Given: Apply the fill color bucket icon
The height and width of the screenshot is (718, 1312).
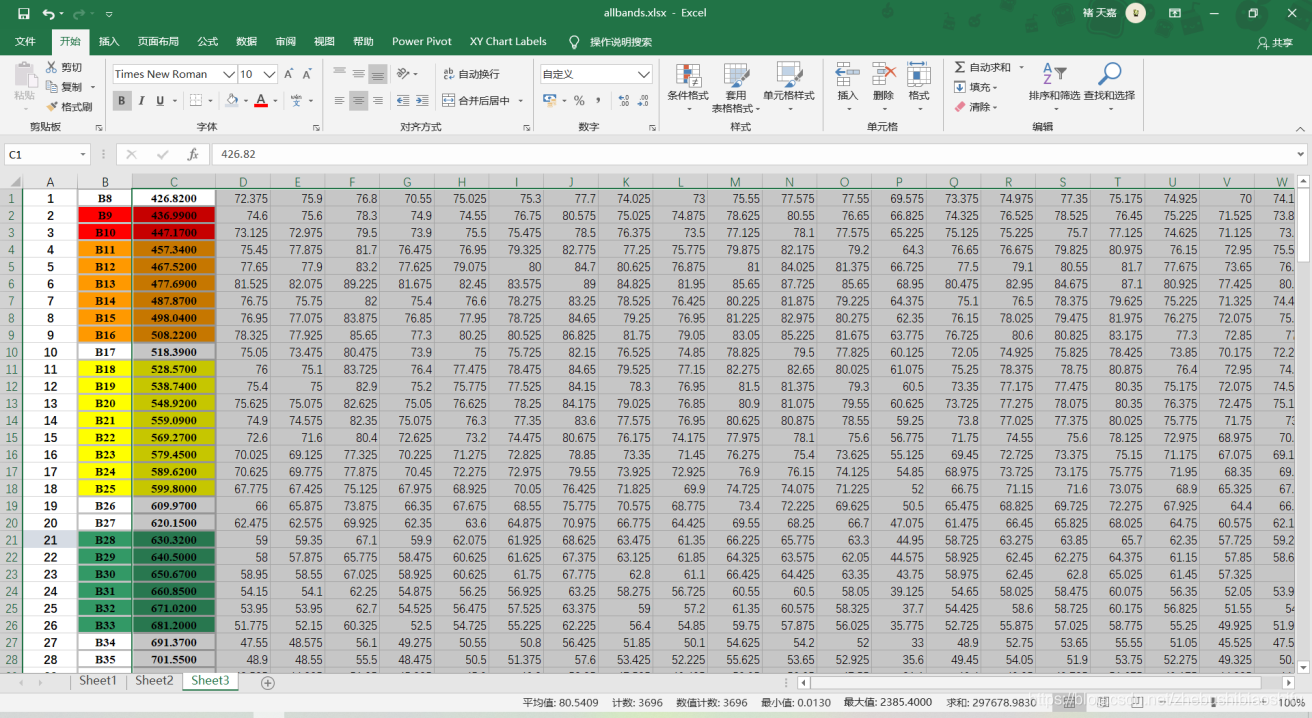Looking at the screenshot, I should 231,100.
